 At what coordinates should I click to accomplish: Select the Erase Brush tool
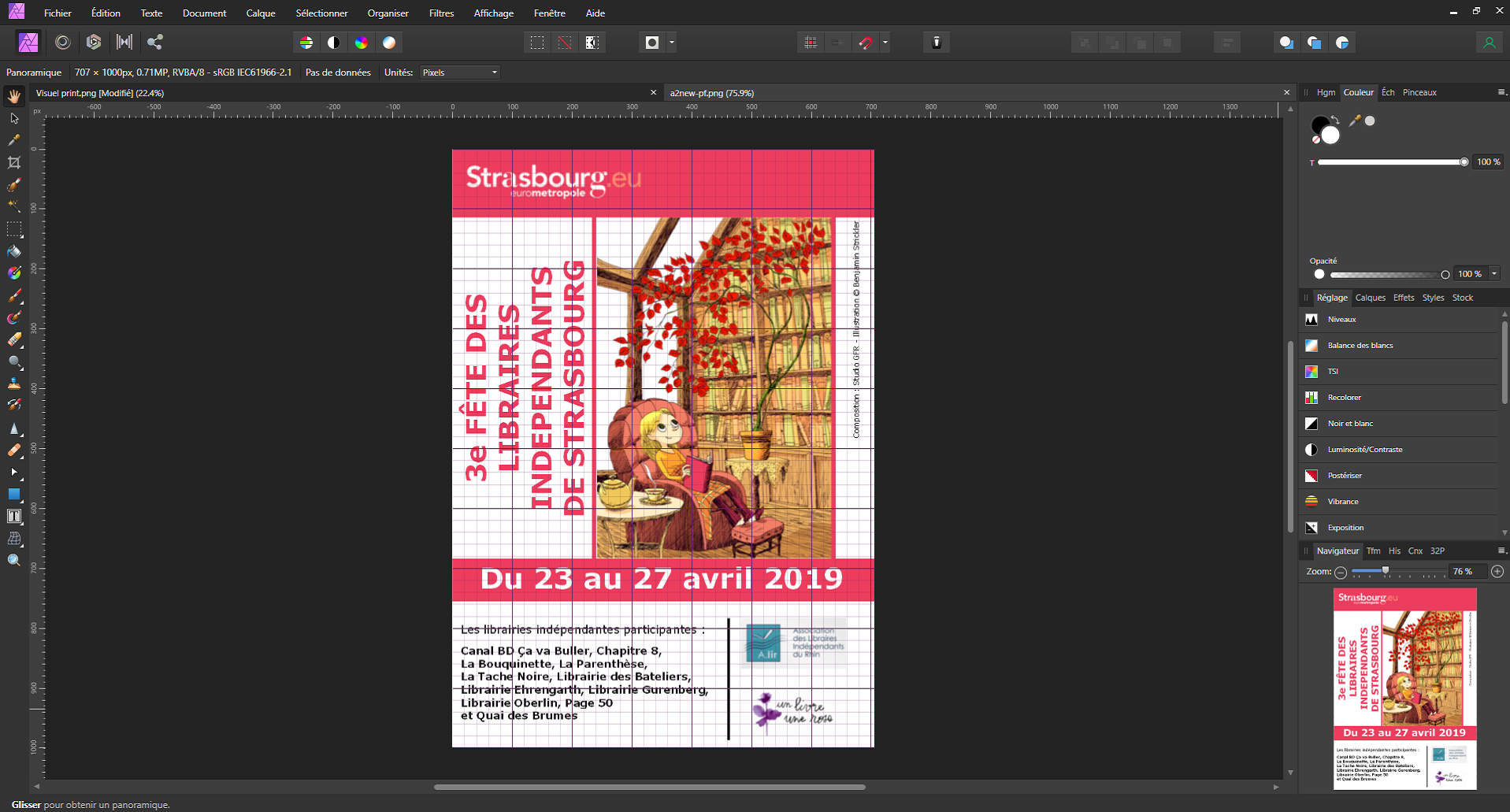[x=14, y=340]
